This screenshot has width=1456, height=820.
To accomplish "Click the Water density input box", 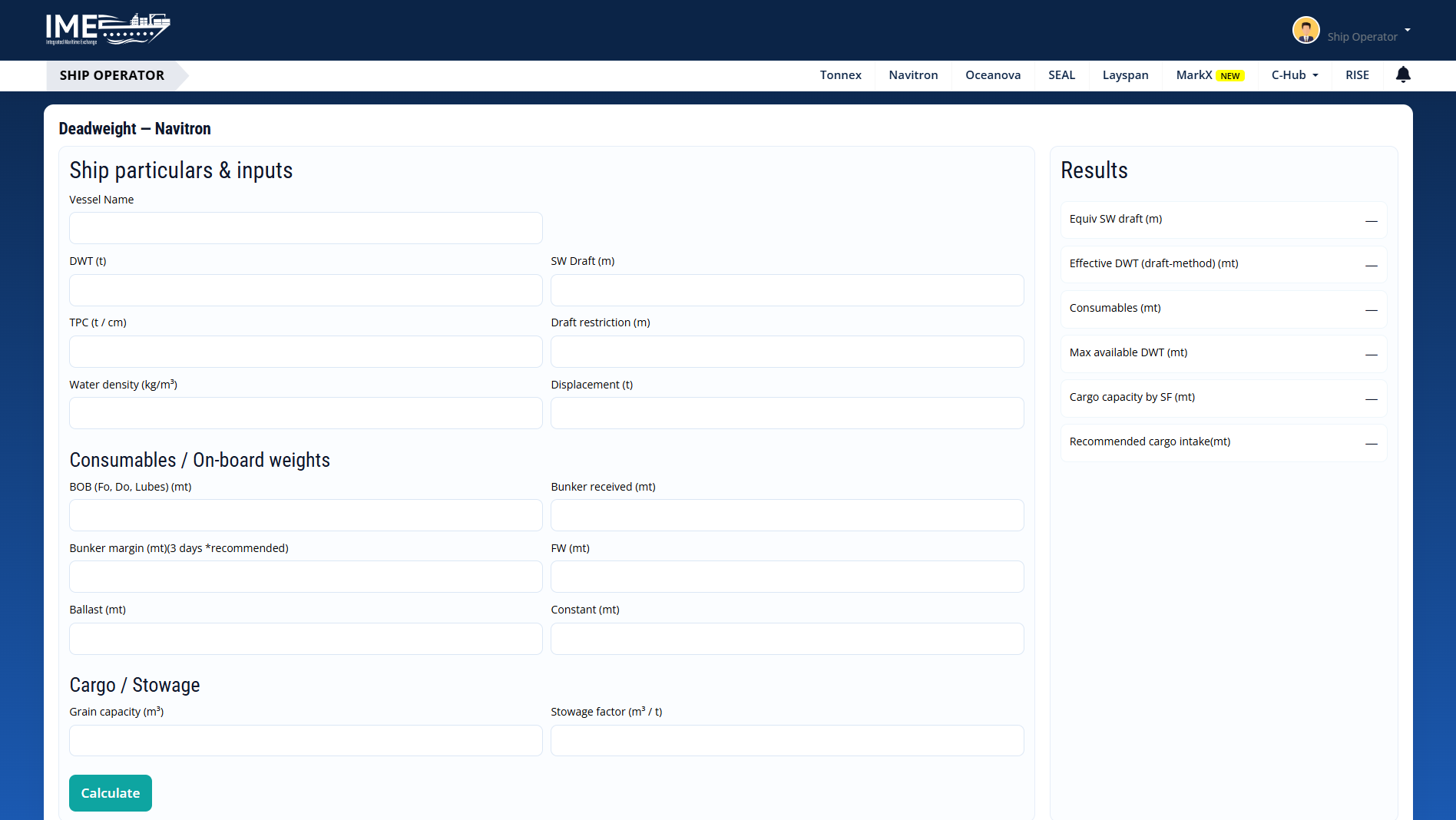I will pyautogui.click(x=306, y=413).
